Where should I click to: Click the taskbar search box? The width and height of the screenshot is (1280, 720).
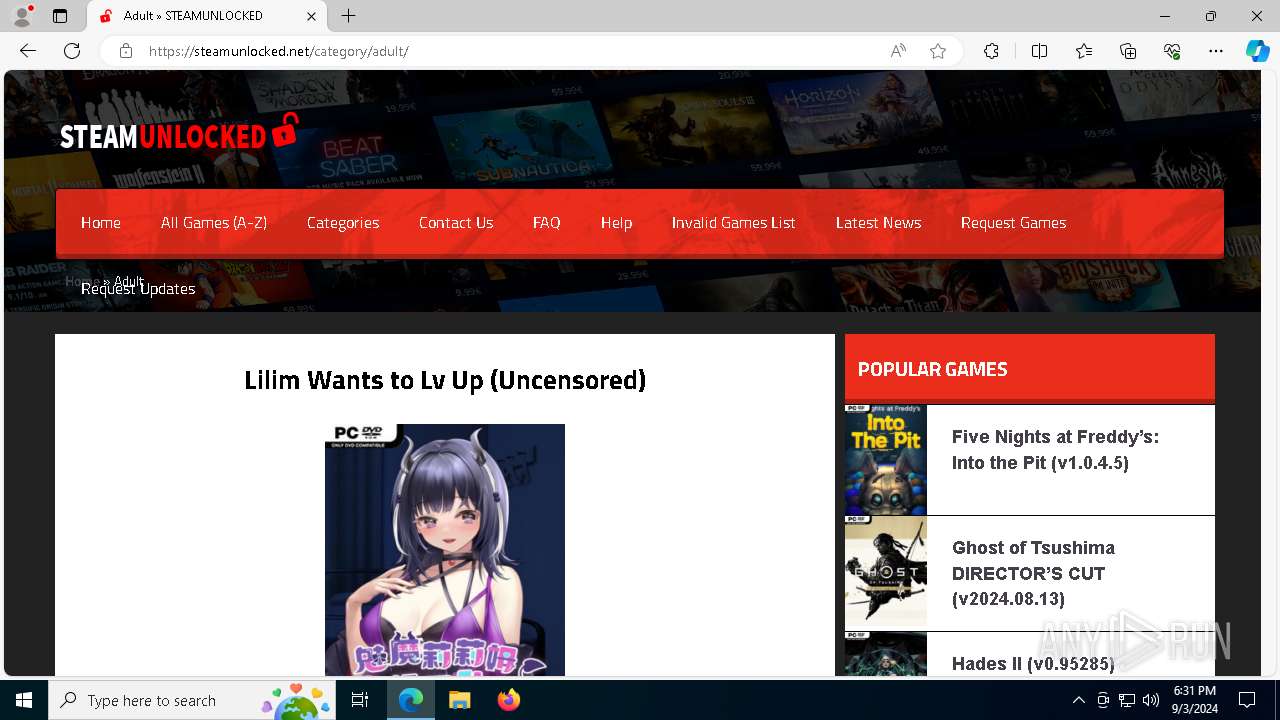click(194, 700)
